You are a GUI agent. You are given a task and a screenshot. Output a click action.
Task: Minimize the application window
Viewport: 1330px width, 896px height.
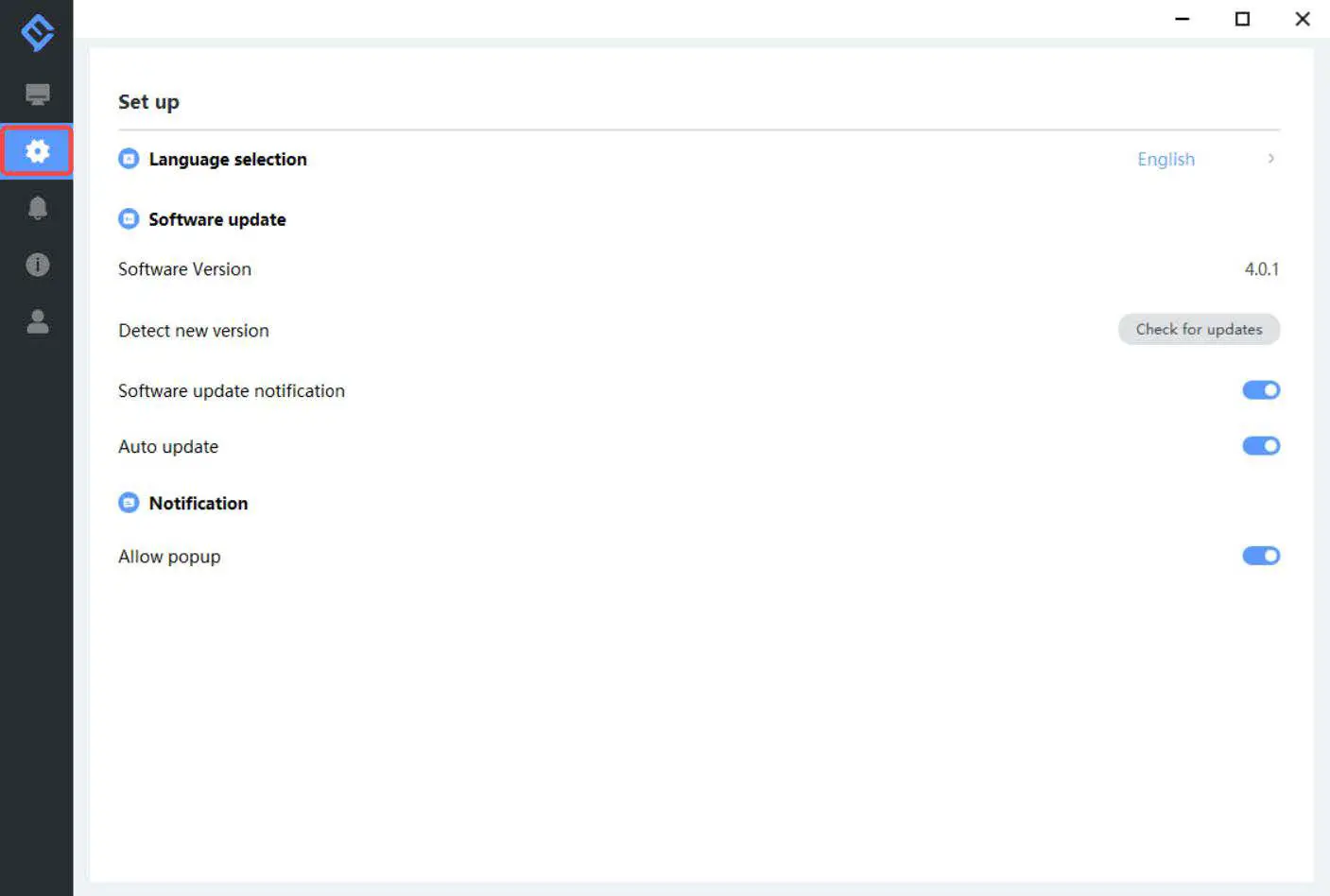tap(1182, 19)
